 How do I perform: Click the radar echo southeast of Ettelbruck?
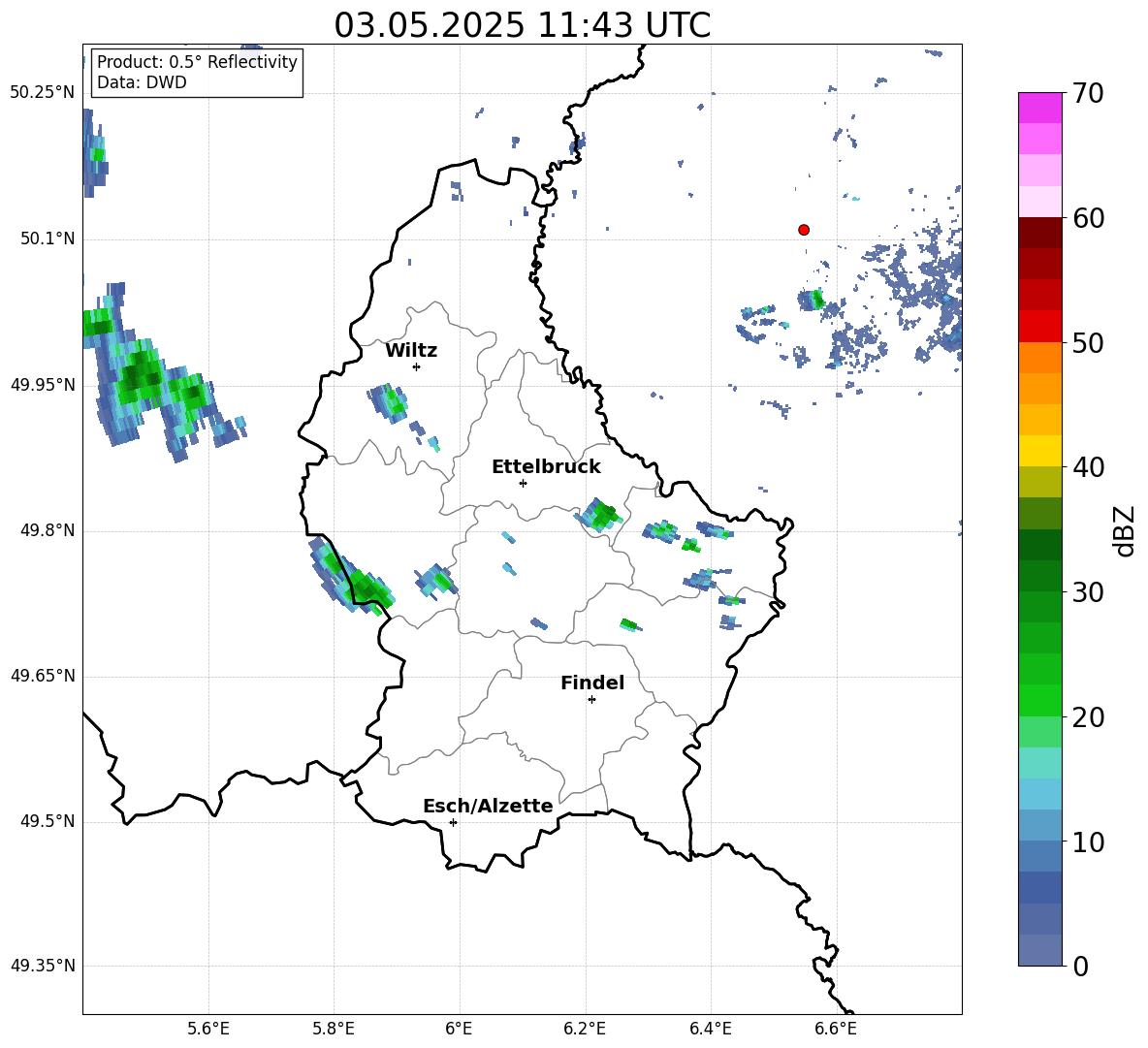600,514
